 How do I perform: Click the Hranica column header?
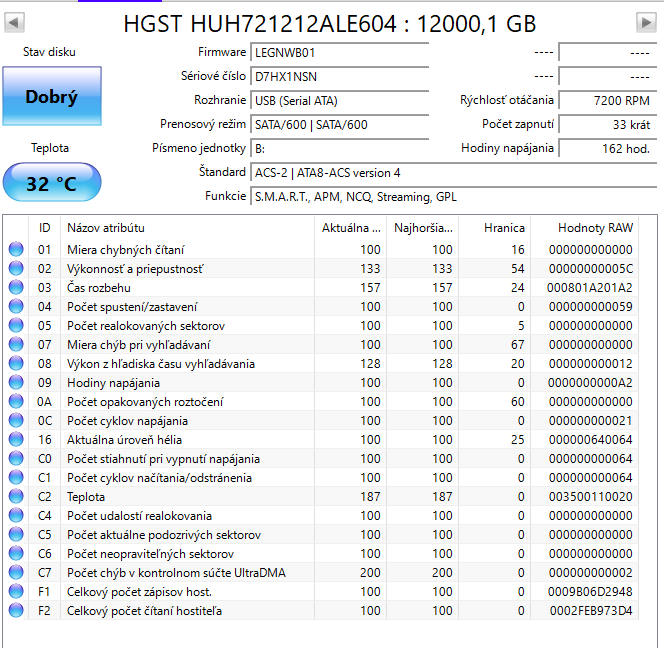(495, 228)
